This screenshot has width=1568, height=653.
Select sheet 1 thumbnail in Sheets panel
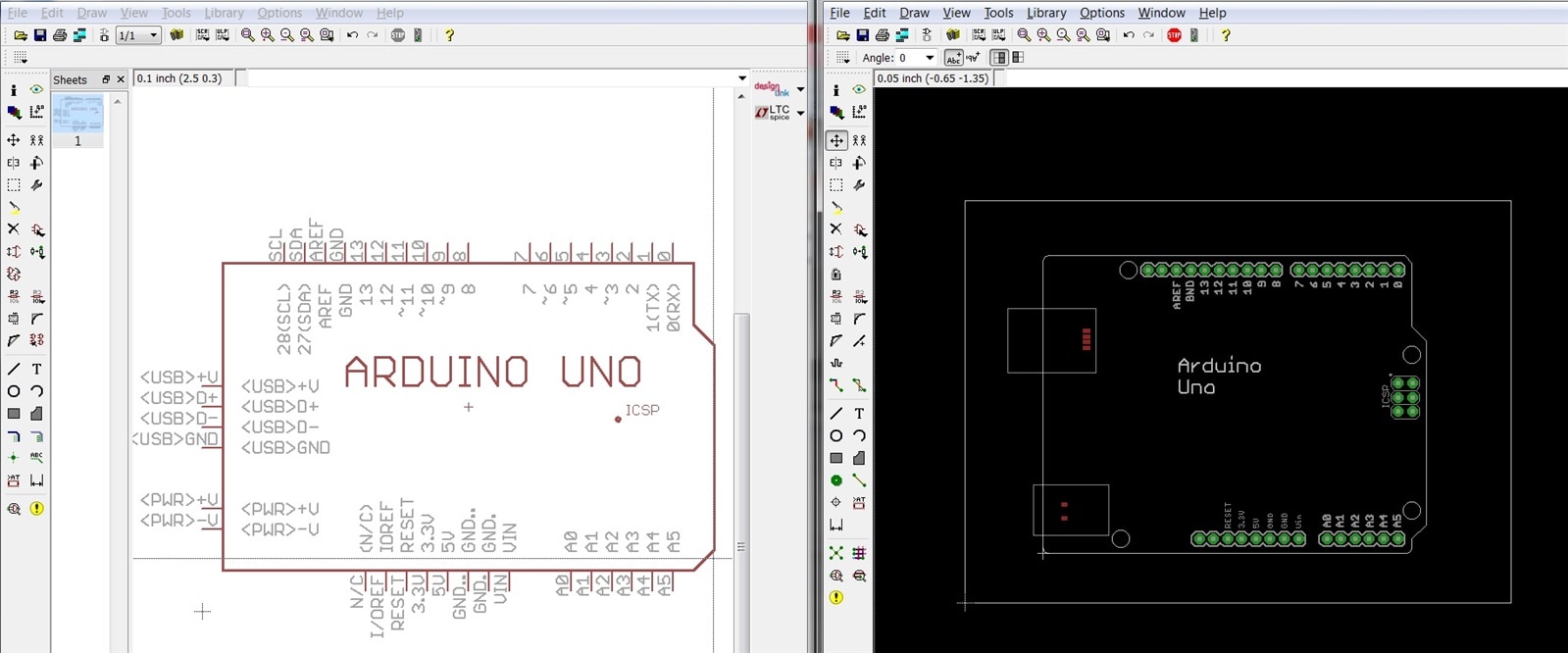77,114
